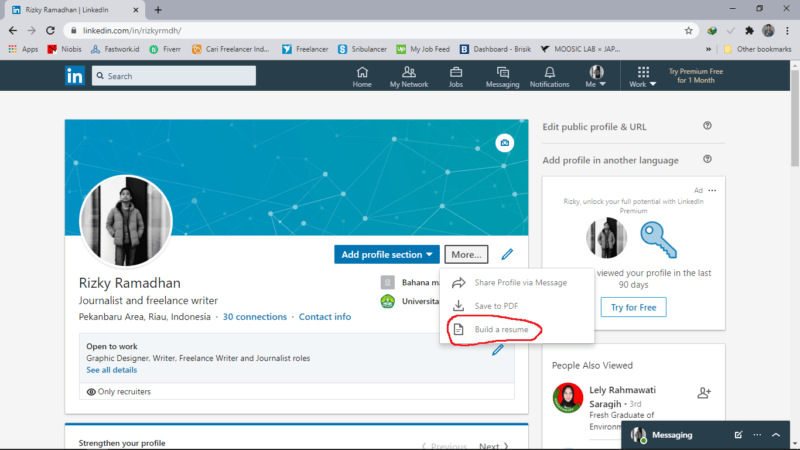Open 30 connections link
This screenshot has height=450, width=800.
pyautogui.click(x=255, y=317)
